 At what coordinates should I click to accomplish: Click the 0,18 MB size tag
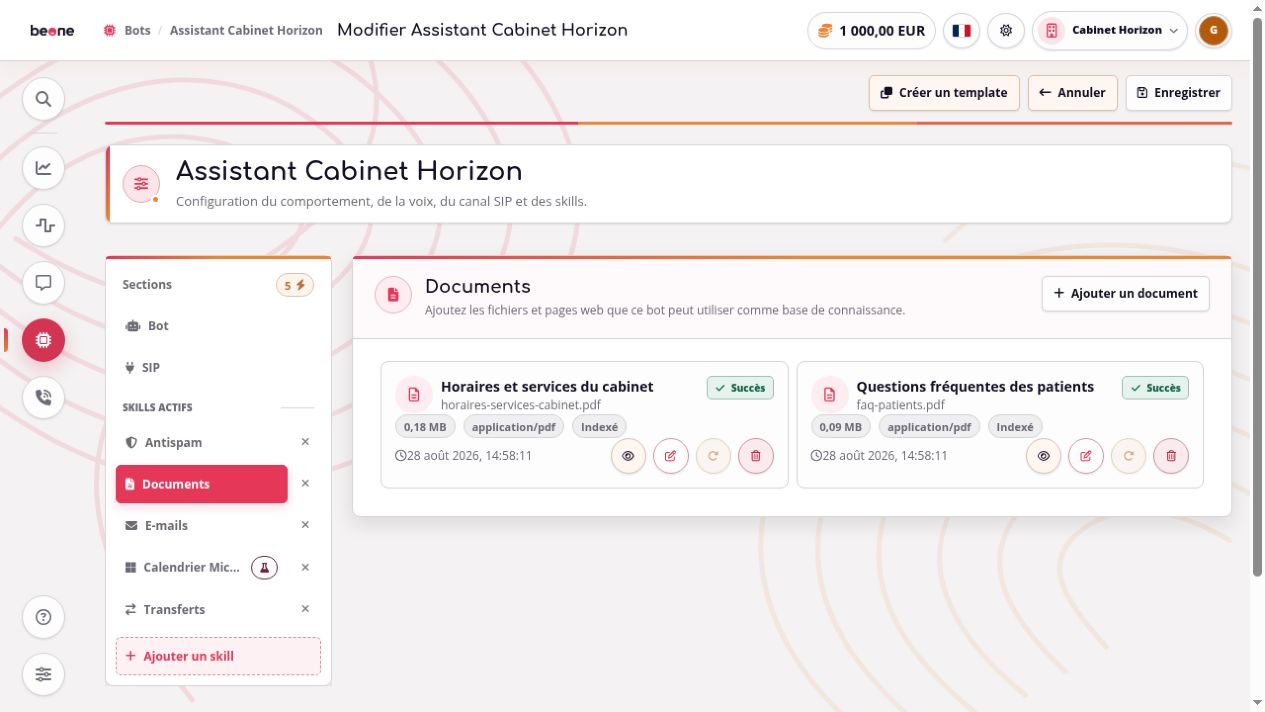(x=426, y=427)
